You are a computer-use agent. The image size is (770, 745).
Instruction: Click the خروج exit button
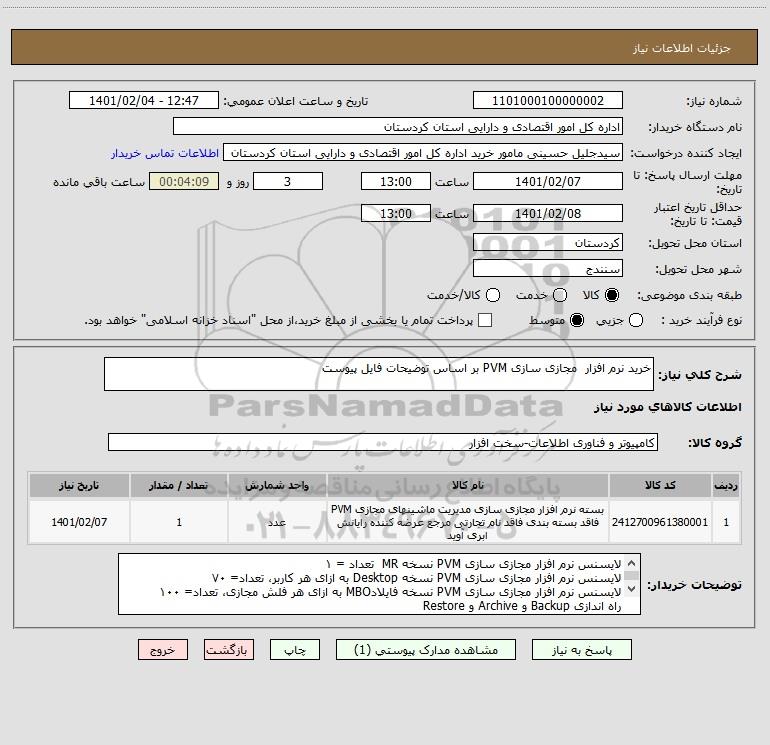point(163,650)
